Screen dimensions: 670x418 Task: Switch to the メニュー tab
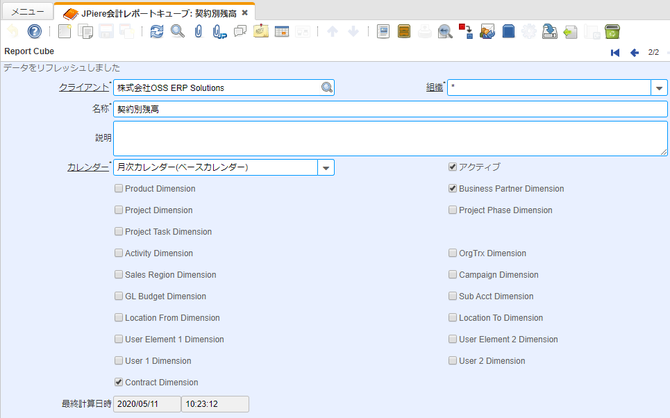click(27, 12)
